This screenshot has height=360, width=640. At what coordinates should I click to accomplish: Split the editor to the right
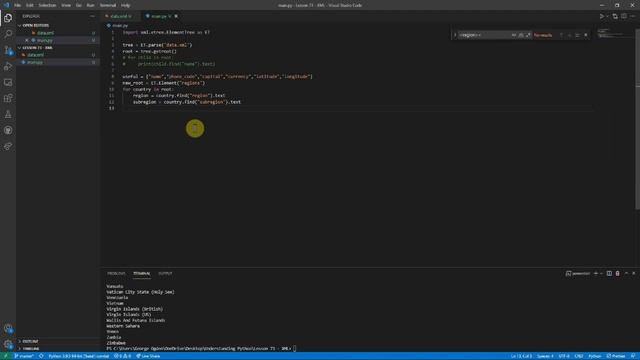(x=624, y=16)
